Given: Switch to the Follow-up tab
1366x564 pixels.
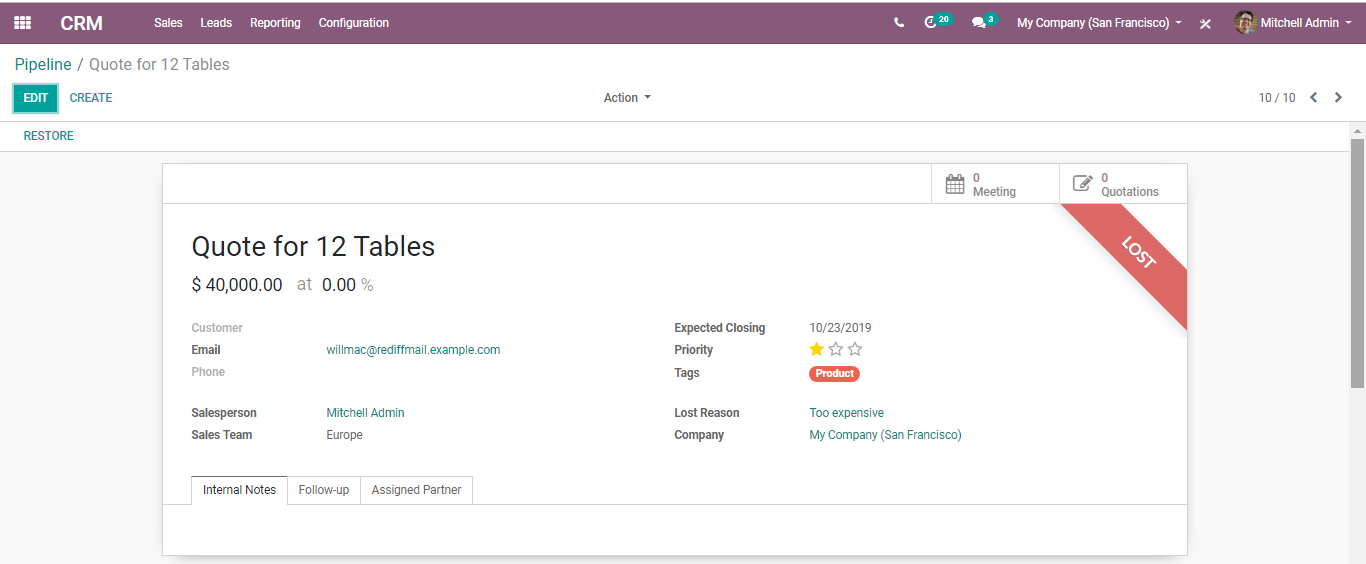Looking at the screenshot, I should coord(323,490).
